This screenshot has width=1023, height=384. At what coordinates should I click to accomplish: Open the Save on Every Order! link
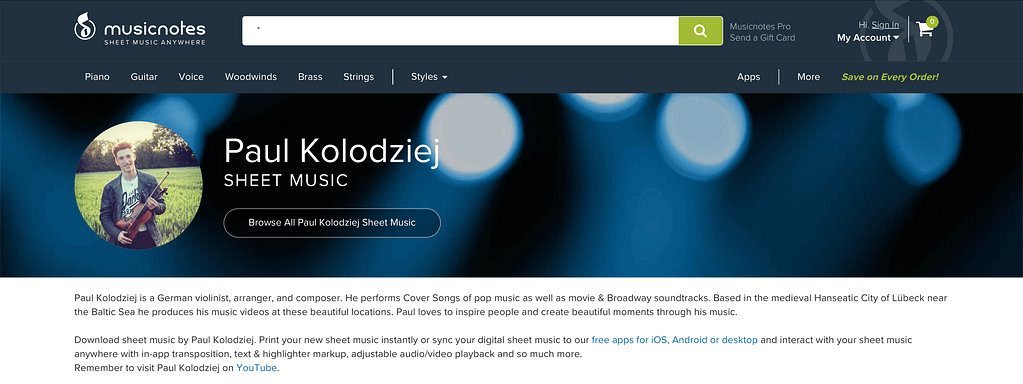[890, 77]
